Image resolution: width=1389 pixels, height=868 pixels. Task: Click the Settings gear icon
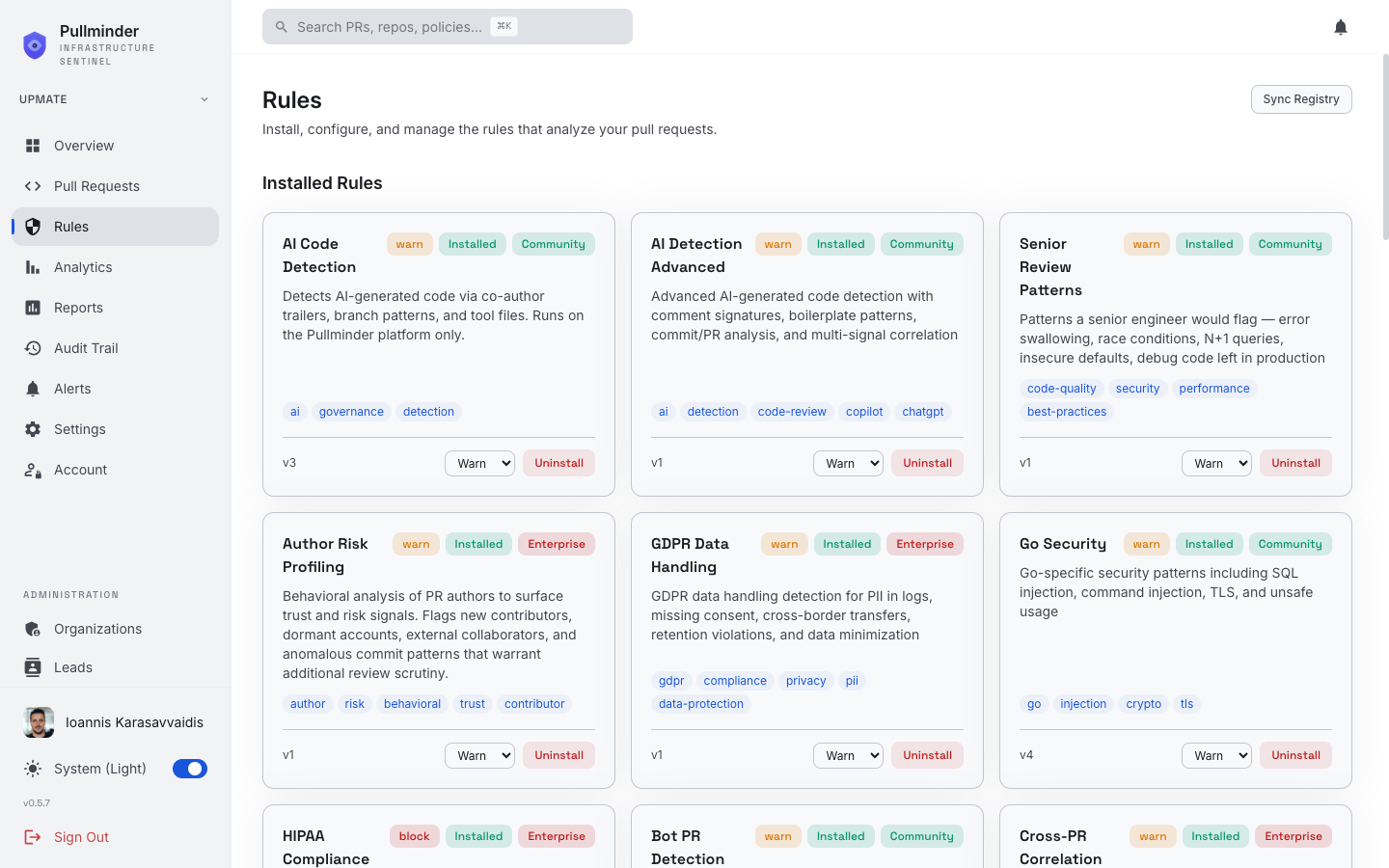33,429
